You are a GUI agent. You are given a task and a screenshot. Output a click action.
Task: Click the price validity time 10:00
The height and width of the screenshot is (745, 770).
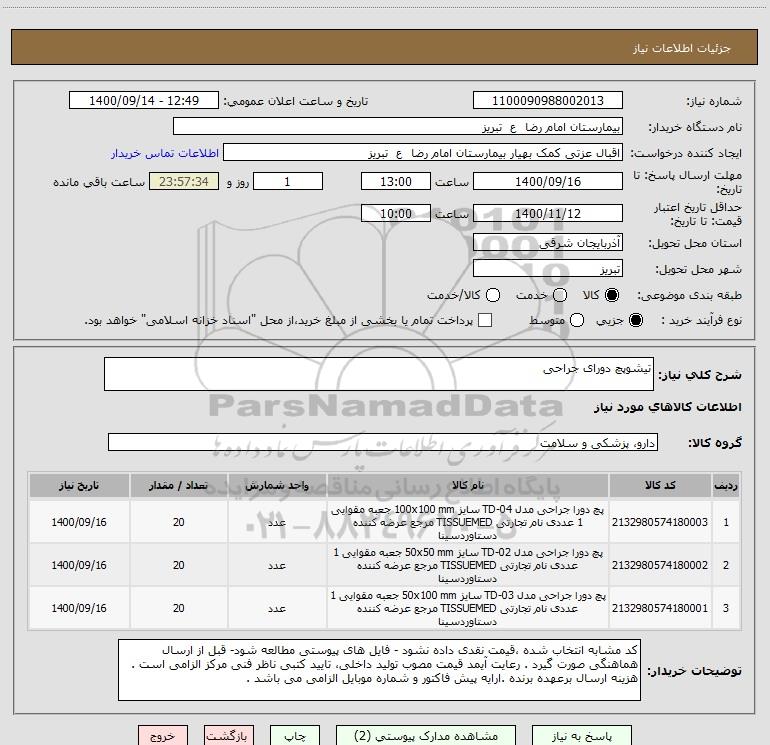(396, 213)
